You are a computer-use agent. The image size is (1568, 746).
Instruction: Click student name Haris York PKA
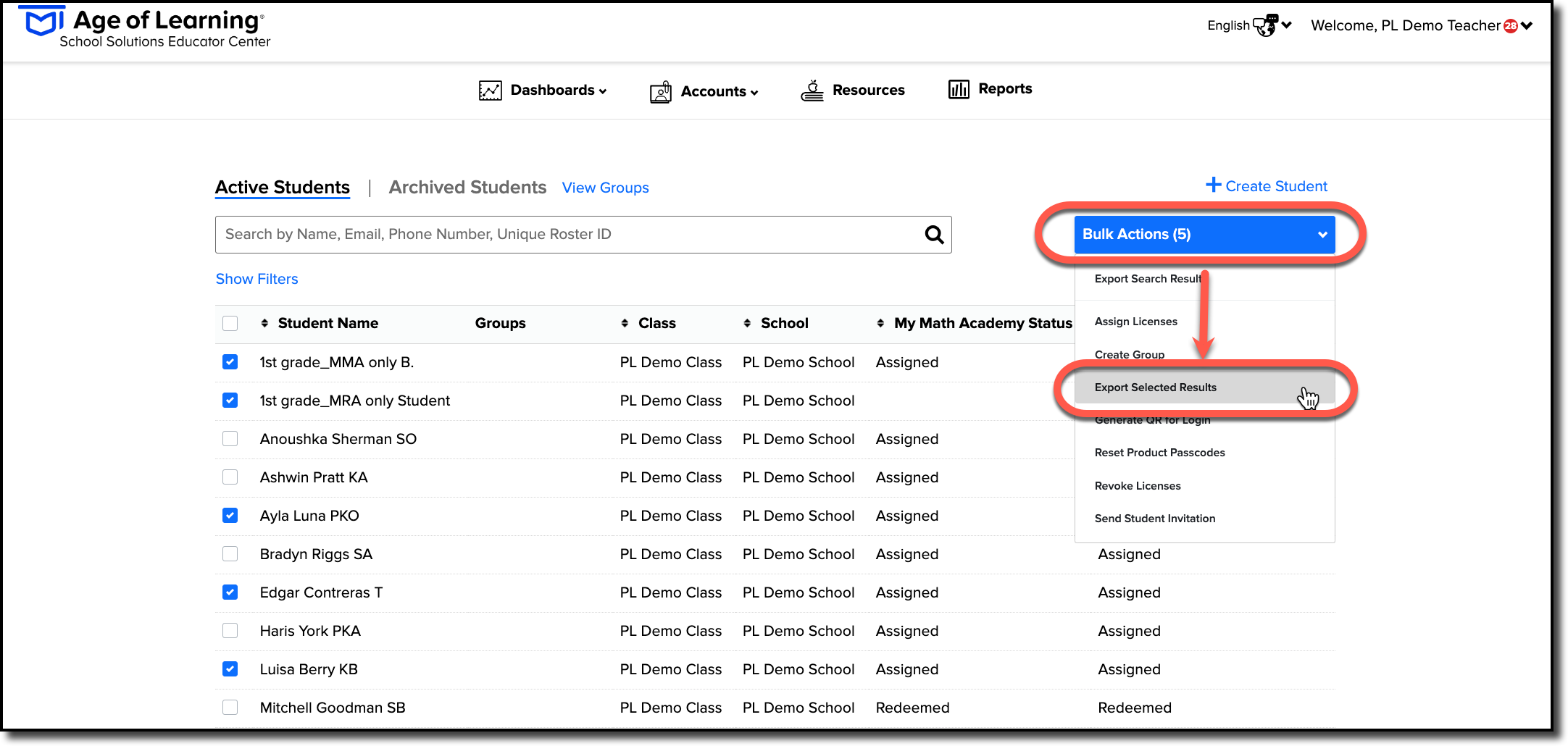(310, 631)
